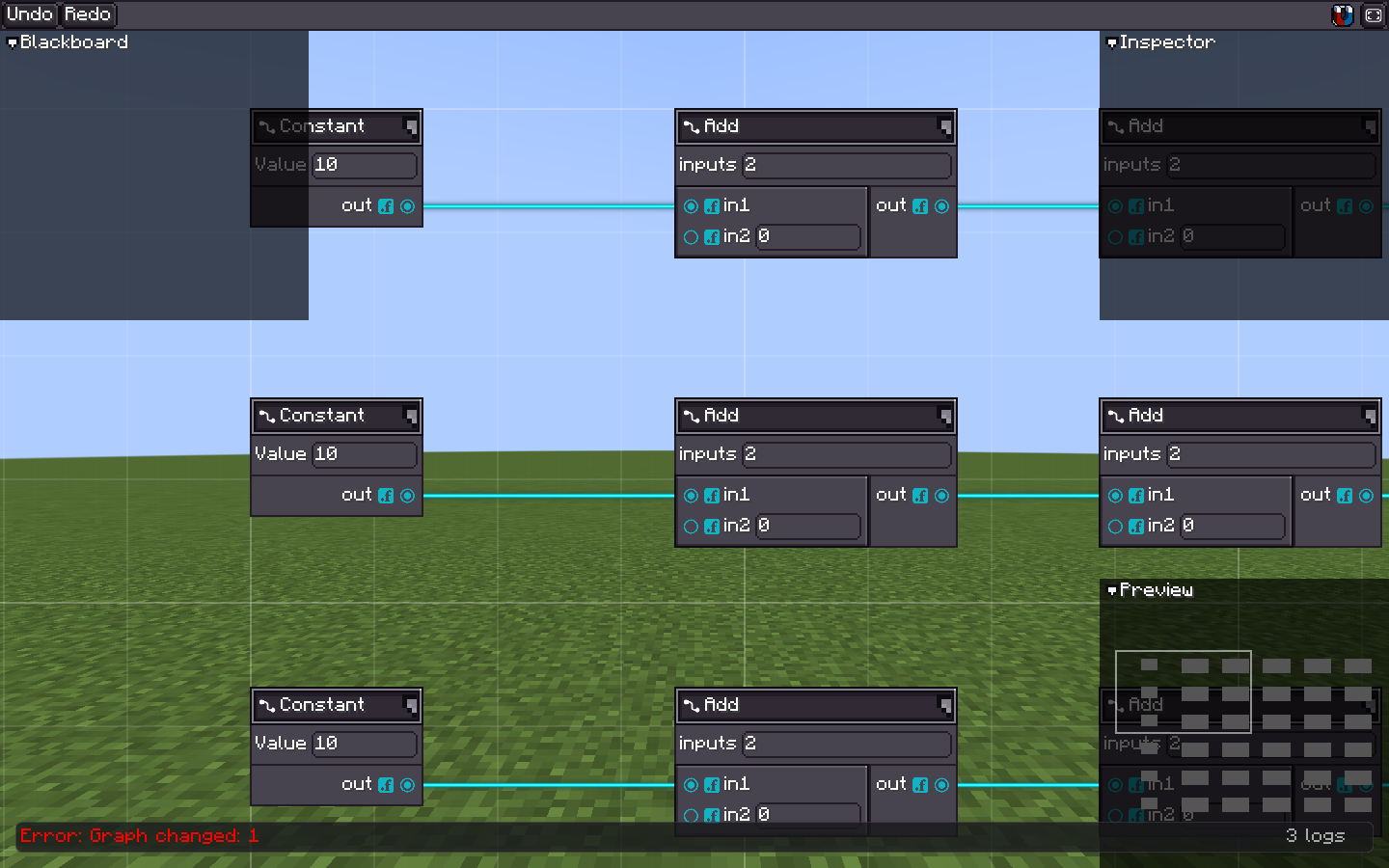Screen dimensions: 1389x868
Task: Click float icon beside in2 on top center Add
Action: tap(712, 237)
